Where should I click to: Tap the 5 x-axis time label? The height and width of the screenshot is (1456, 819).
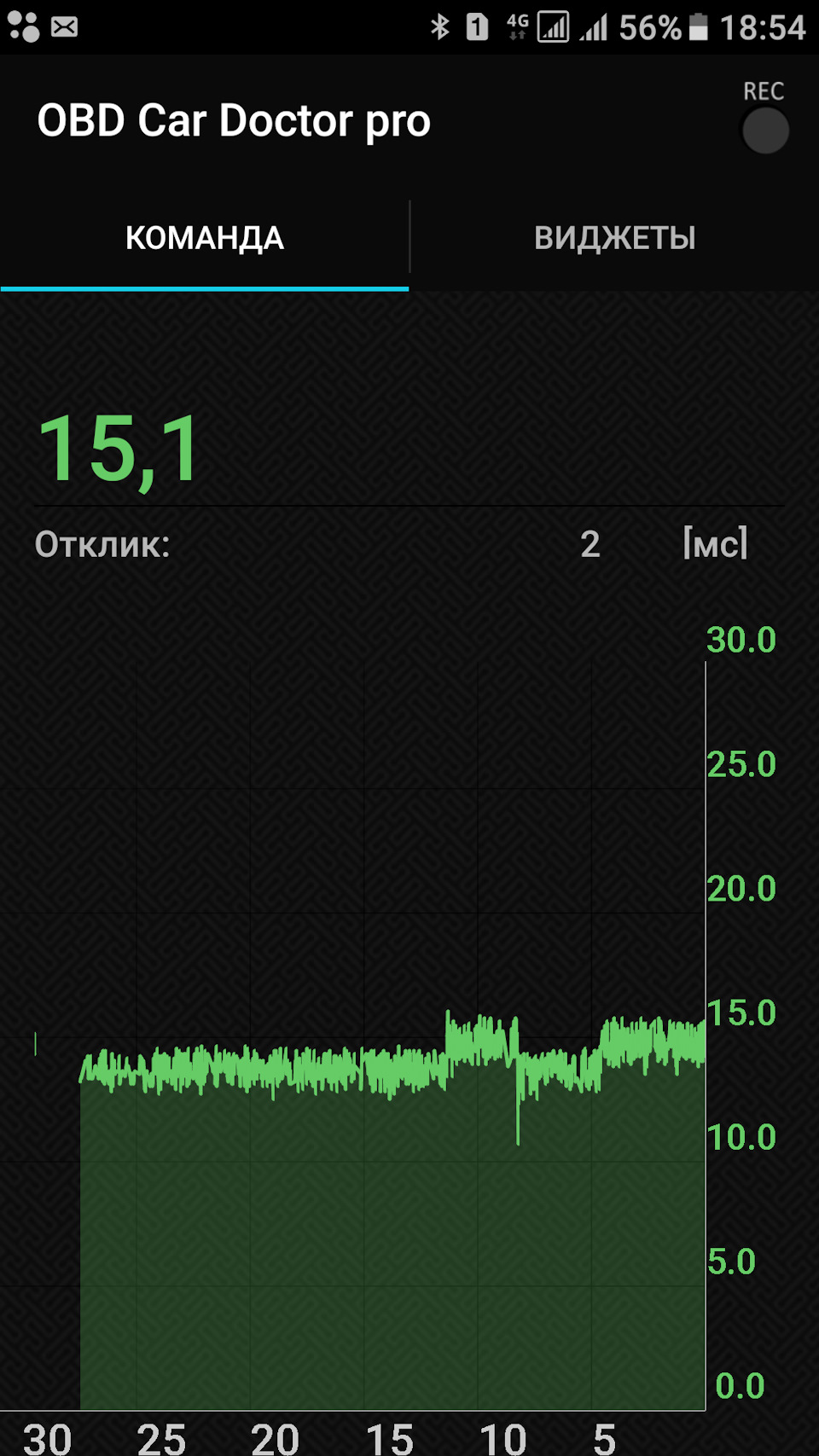pyautogui.click(x=605, y=1439)
